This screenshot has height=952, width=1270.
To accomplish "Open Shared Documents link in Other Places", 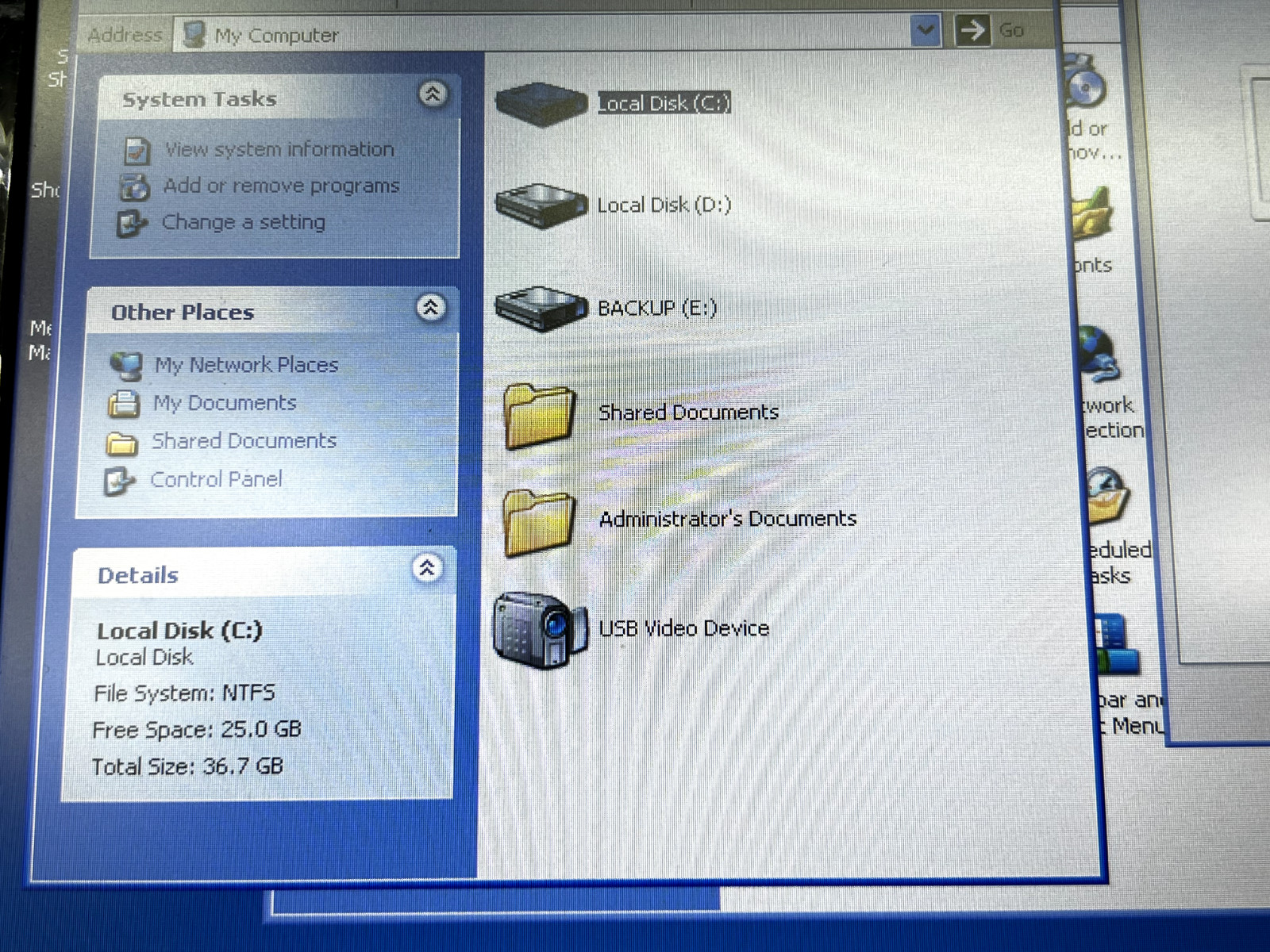I will click(x=244, y=441).
